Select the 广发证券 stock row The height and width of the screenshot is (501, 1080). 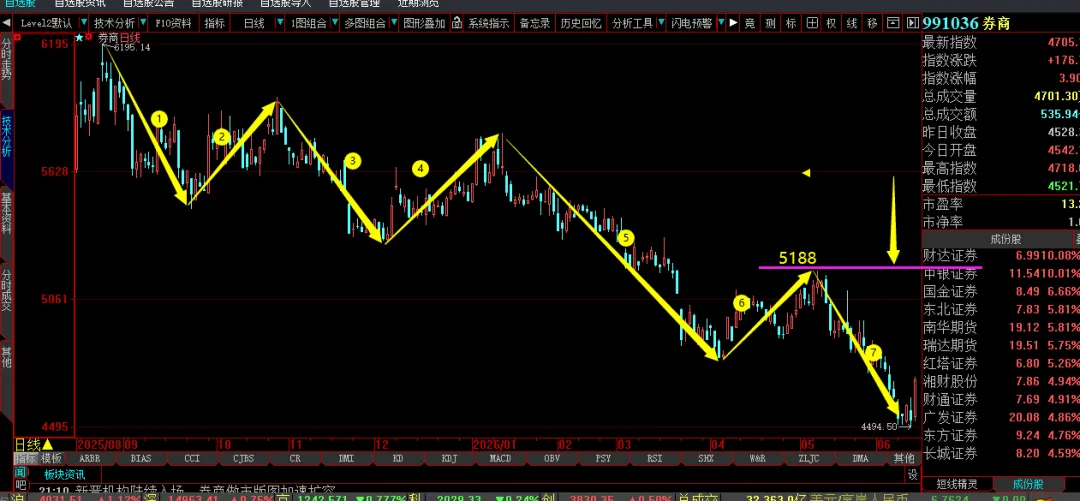click(x=1001, y=417)
